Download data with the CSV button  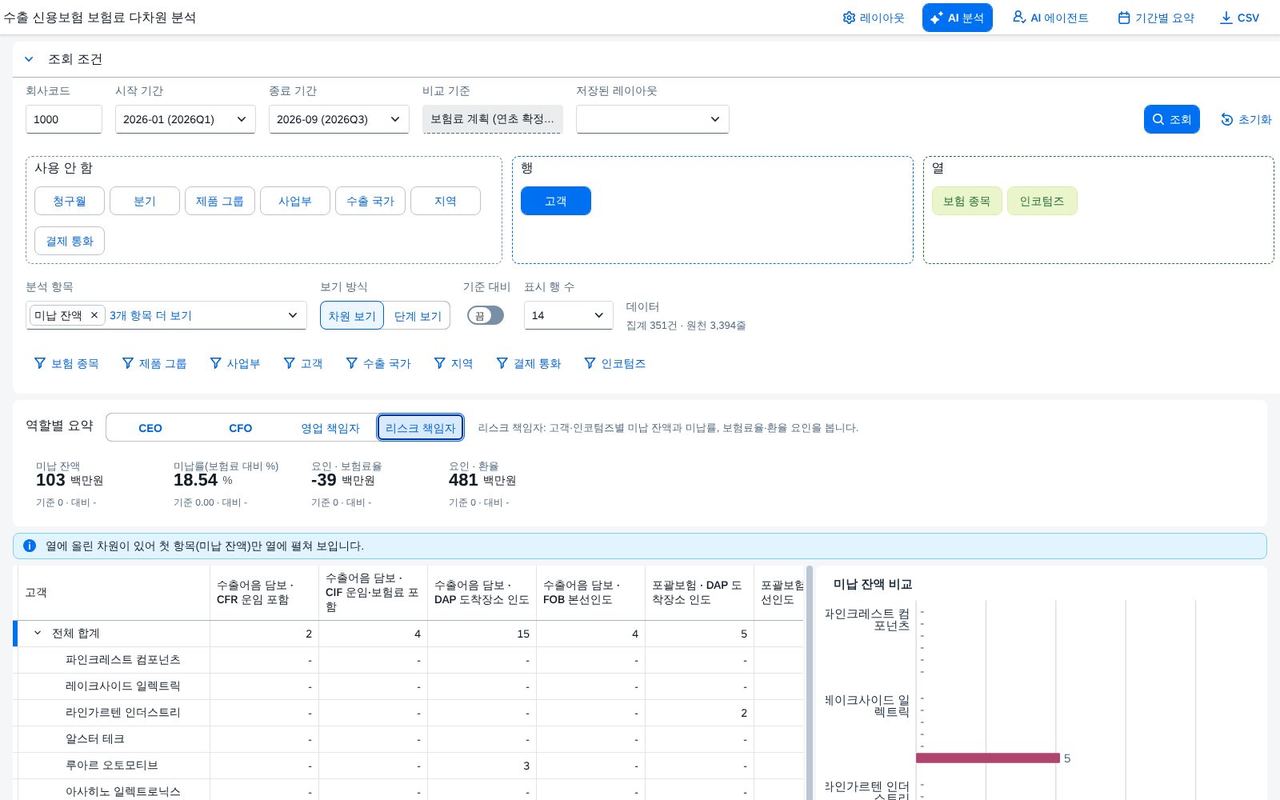pyautogui.click(x=1240, y=18)
